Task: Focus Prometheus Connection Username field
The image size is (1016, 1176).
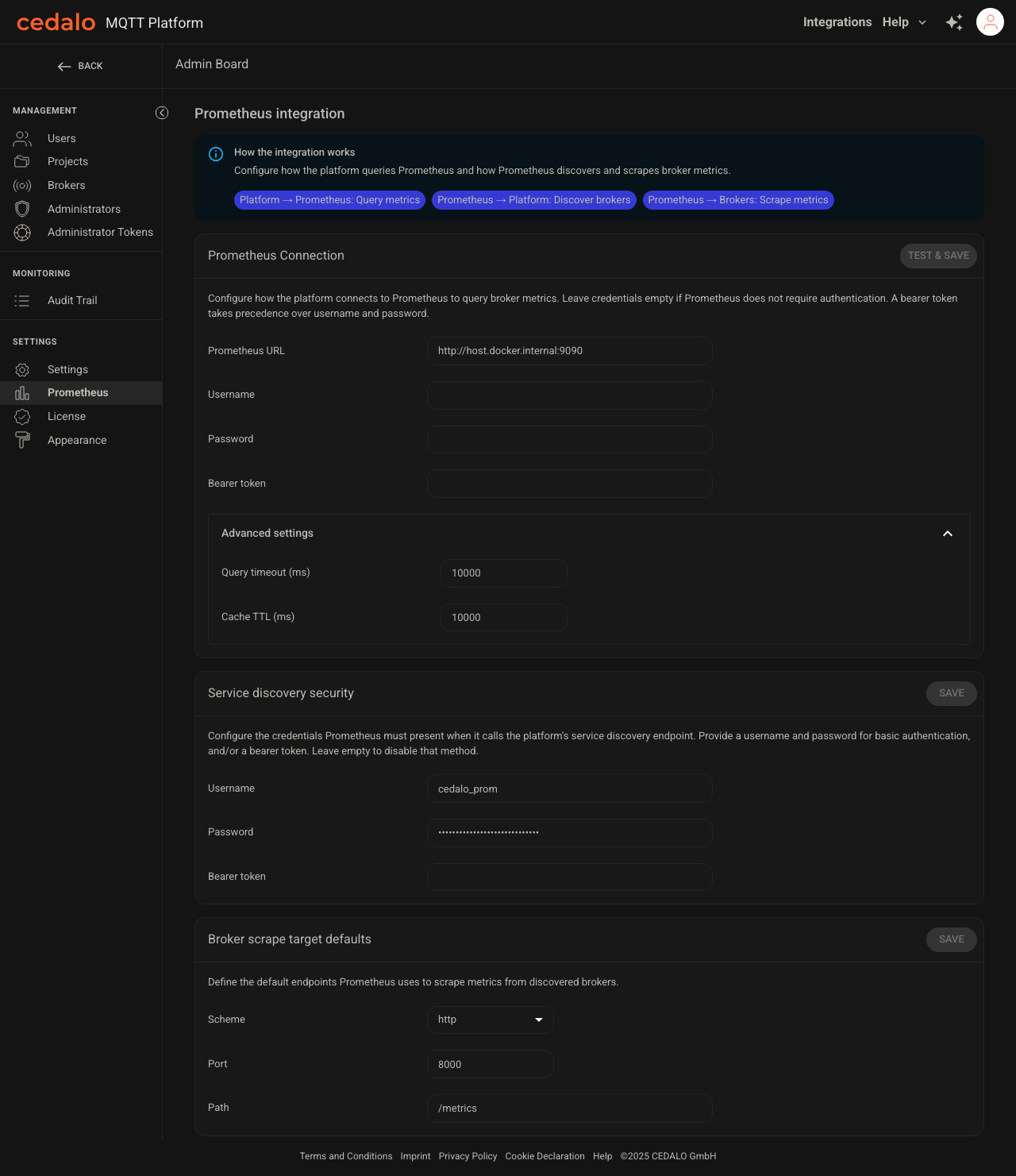Action: [570, 395]
